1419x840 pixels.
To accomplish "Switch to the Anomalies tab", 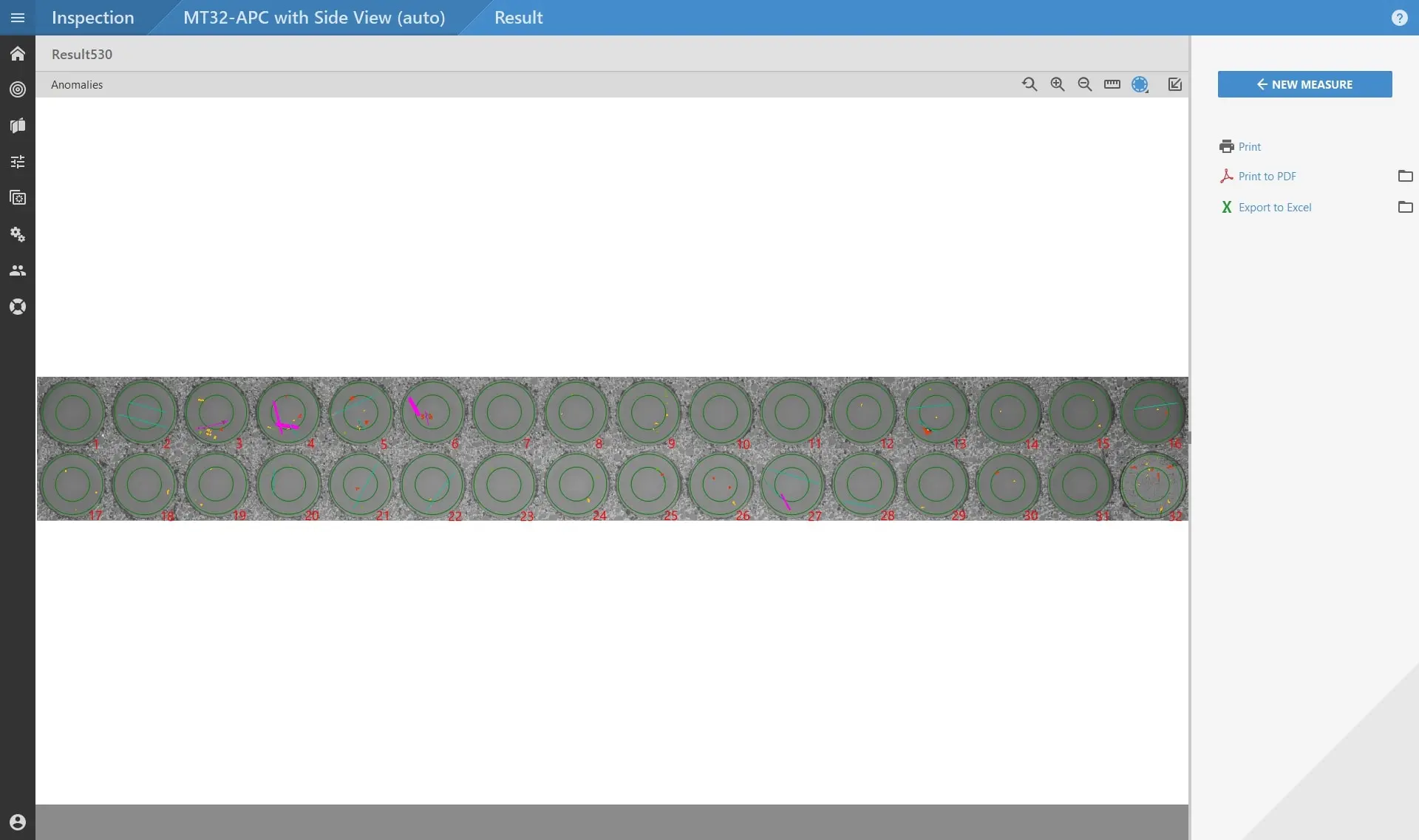I will pos(77,84).
